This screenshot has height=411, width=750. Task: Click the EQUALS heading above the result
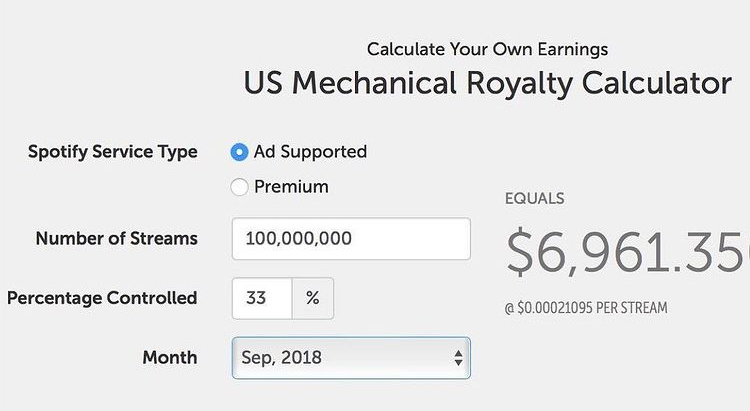[535, 198]
